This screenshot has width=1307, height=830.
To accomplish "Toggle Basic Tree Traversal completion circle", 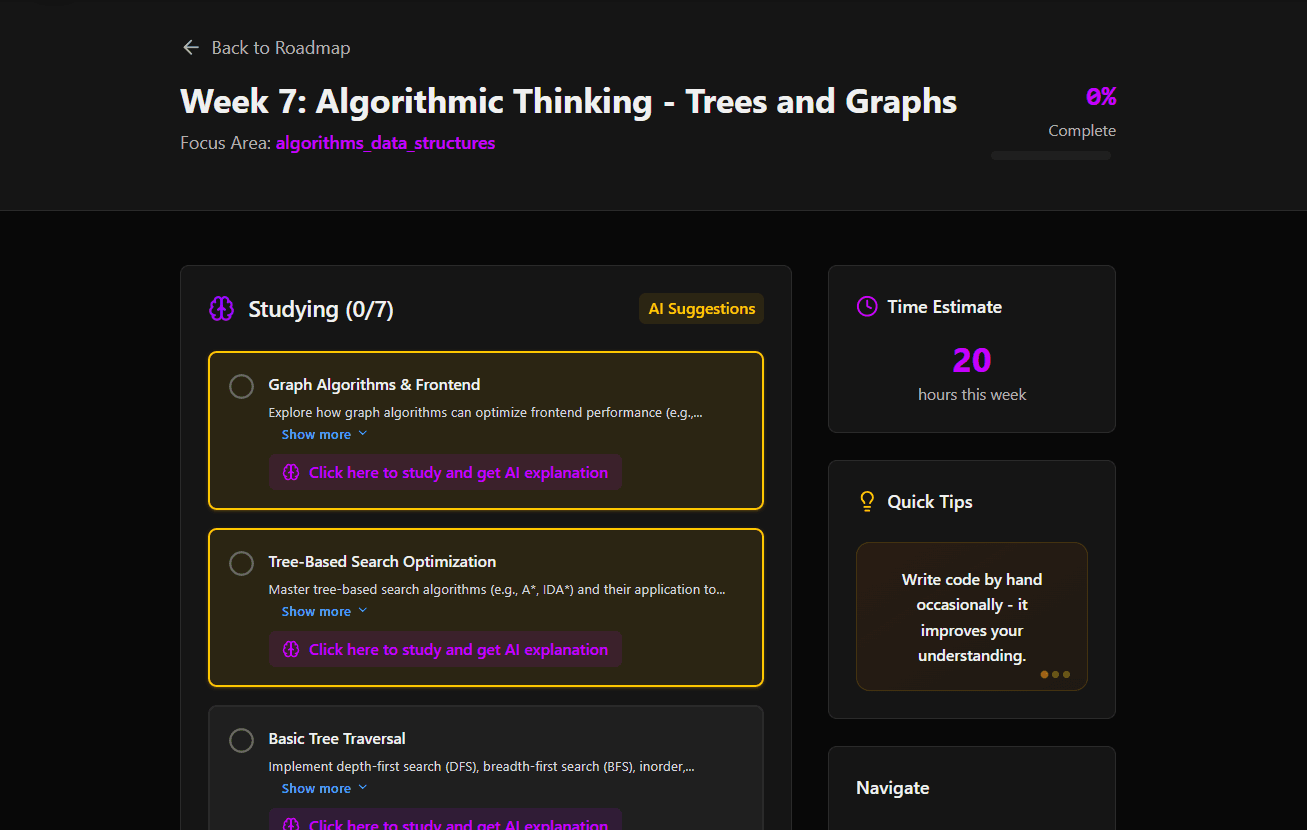I will (x=241, y=740).
